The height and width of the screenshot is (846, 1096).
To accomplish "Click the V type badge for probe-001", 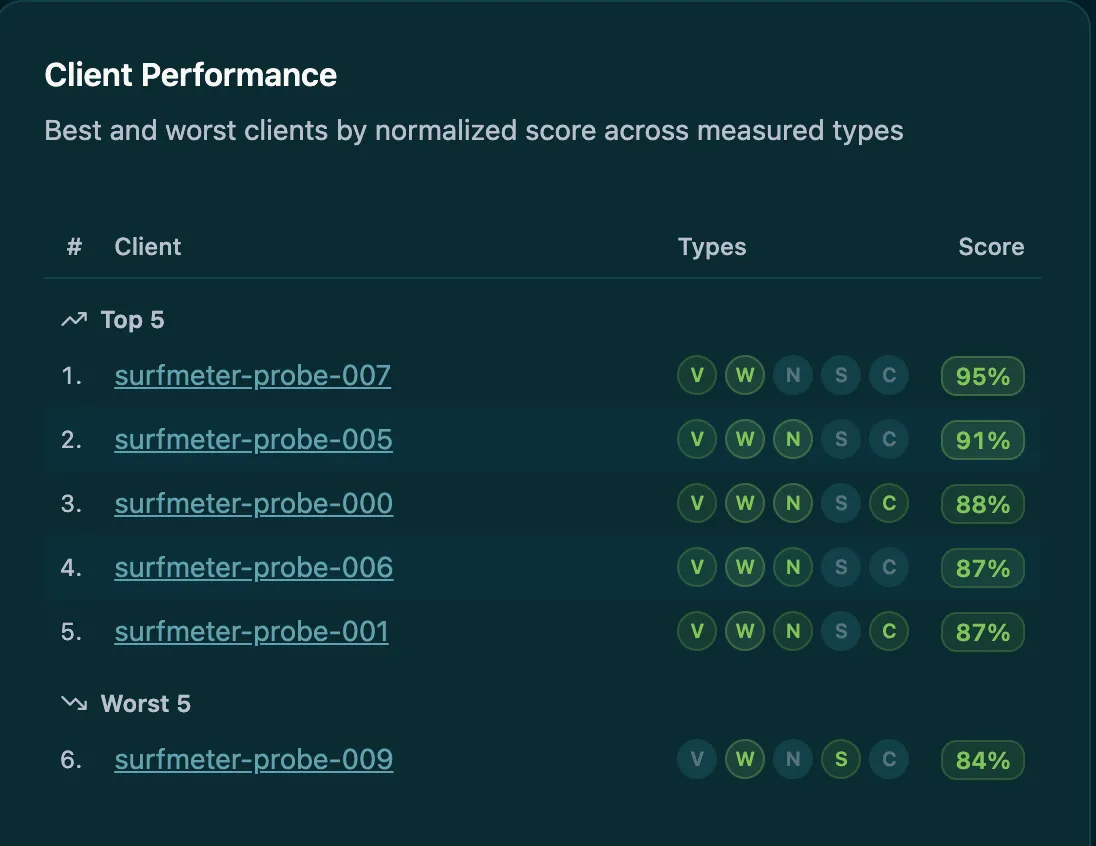I will pyautogui.click(x=697, y=631).
